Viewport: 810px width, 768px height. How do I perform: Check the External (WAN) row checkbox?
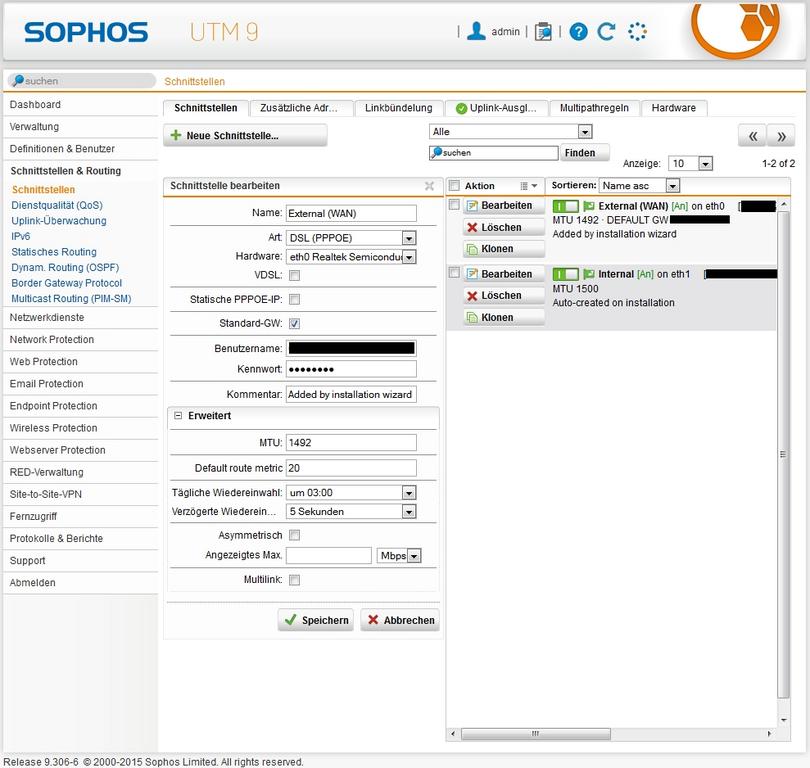454,205
